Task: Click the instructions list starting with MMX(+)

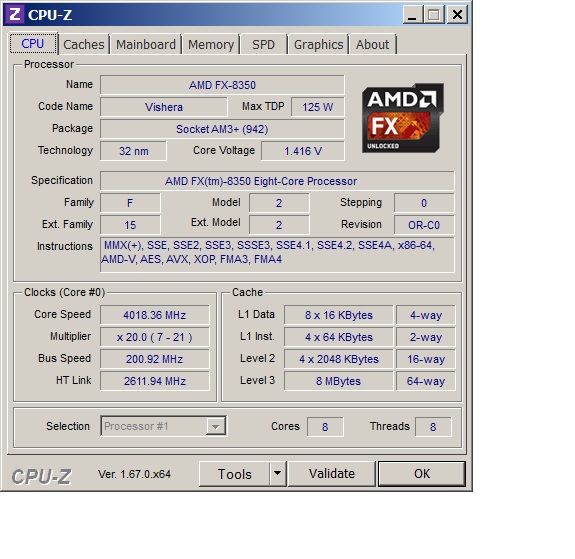Action: click(277, 255)
